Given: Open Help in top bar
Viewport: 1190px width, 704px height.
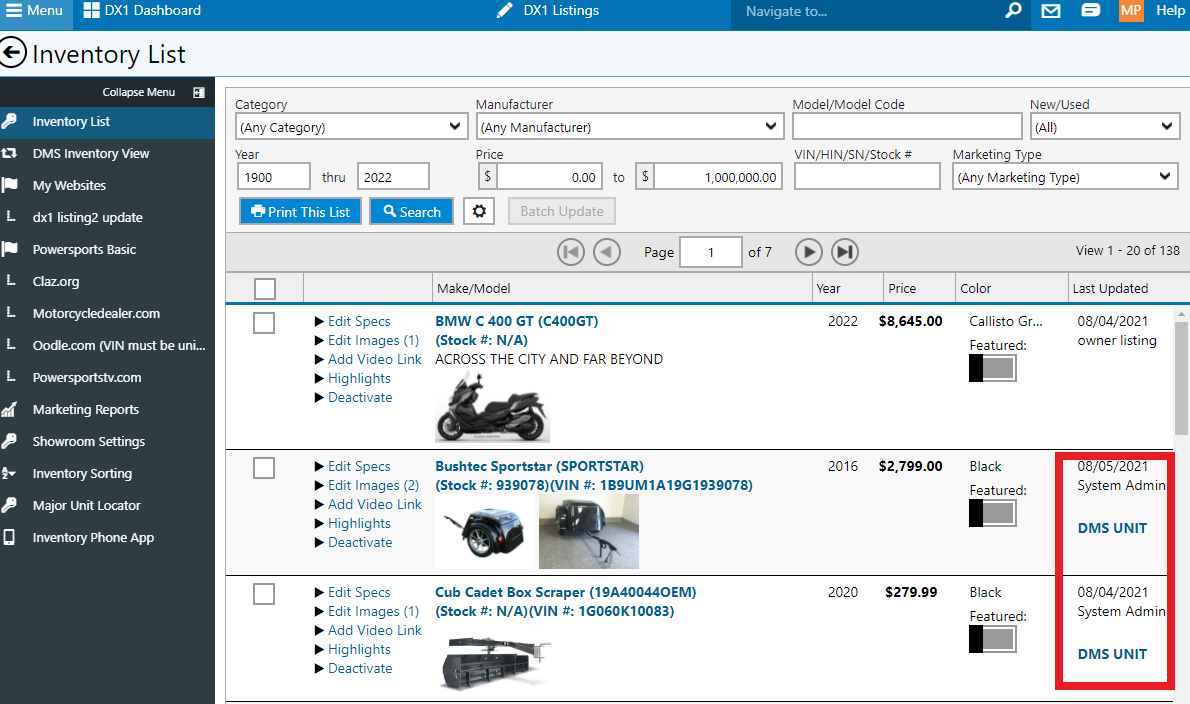Looking at the screenshot, I should pos(1170,11).
